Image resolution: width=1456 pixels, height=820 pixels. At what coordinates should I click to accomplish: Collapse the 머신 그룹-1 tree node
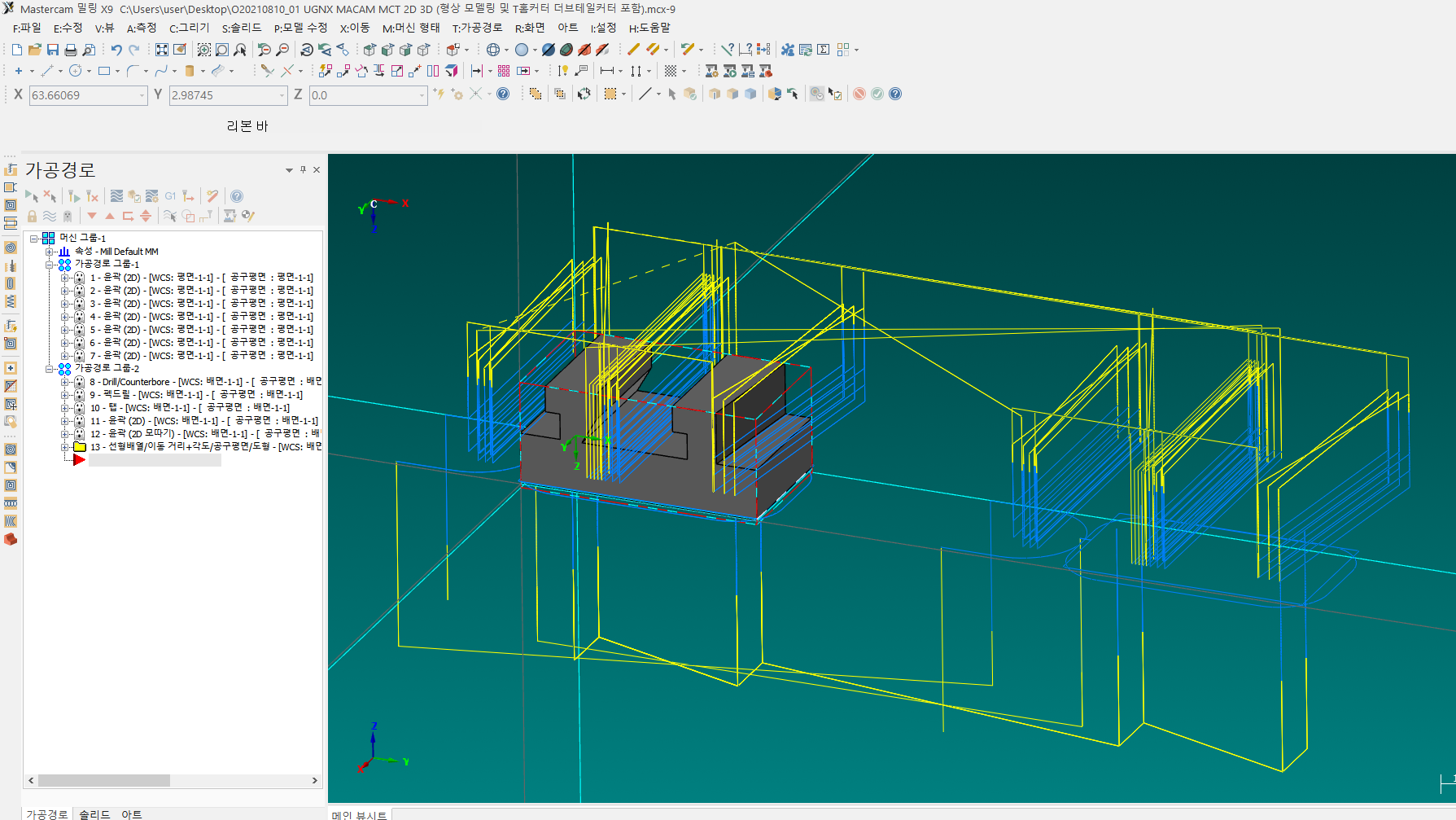point(34,239)
